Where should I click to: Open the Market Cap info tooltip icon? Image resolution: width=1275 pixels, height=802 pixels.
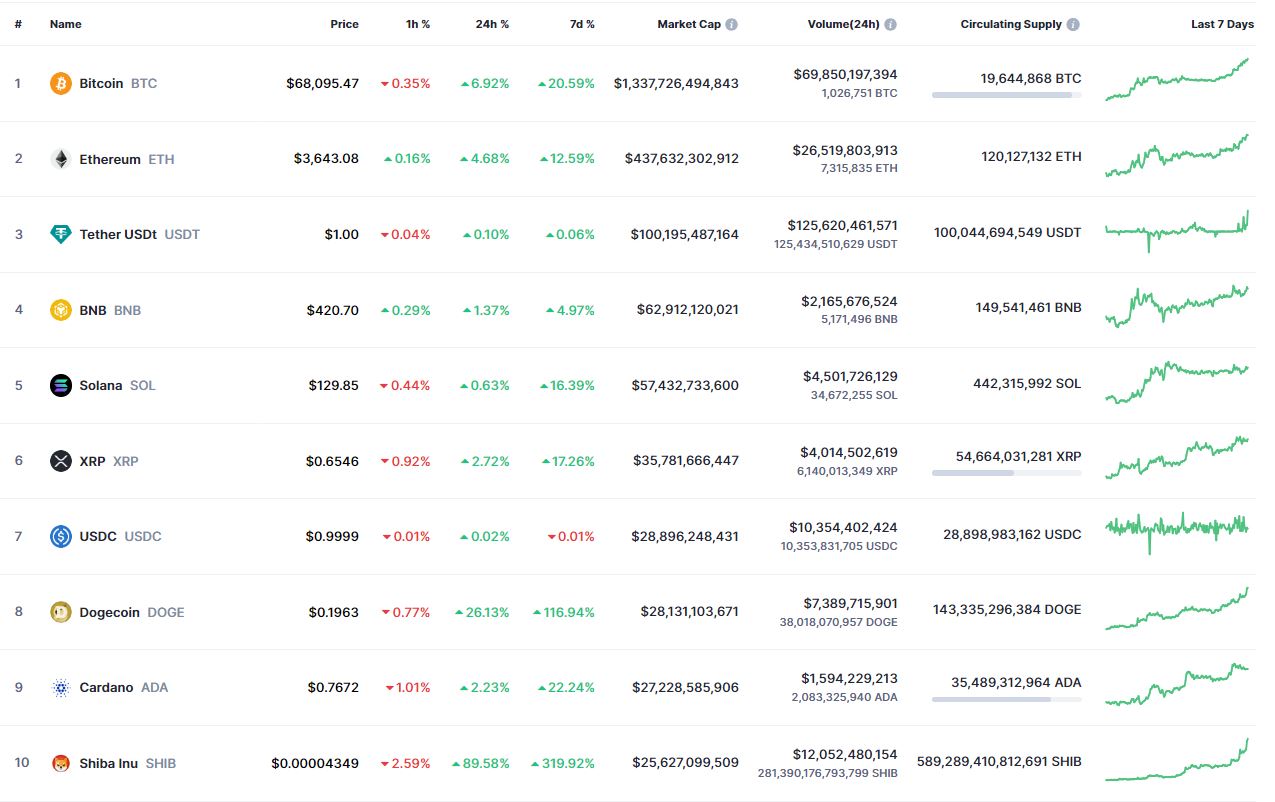[732, 24]
